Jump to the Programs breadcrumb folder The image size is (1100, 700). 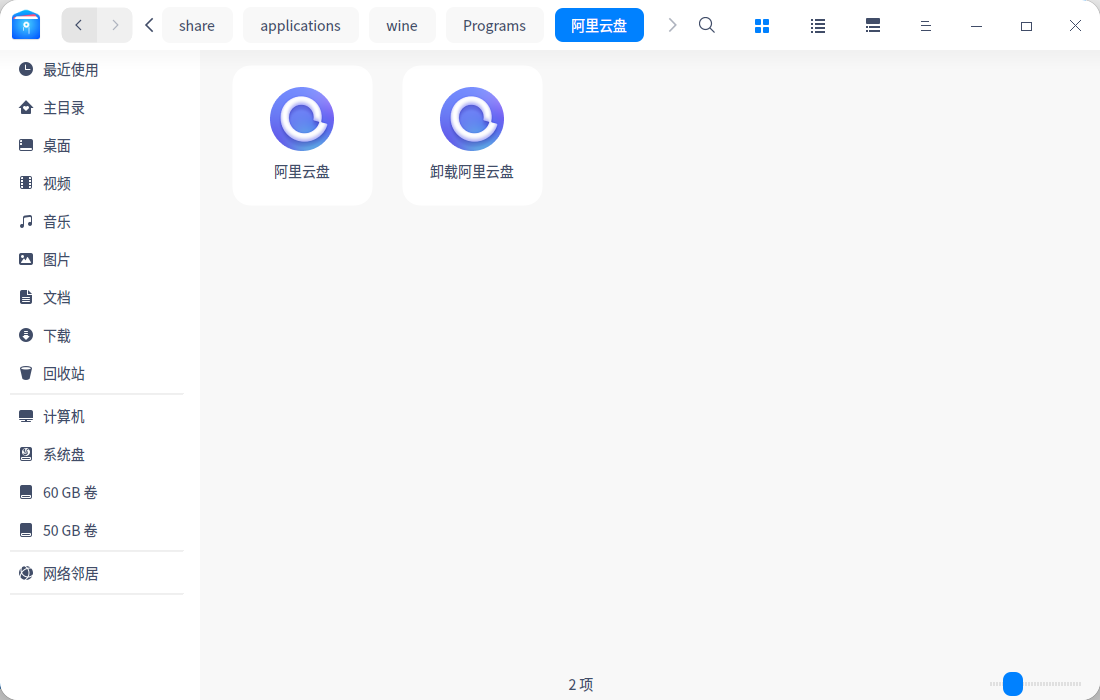click(494, 25)
